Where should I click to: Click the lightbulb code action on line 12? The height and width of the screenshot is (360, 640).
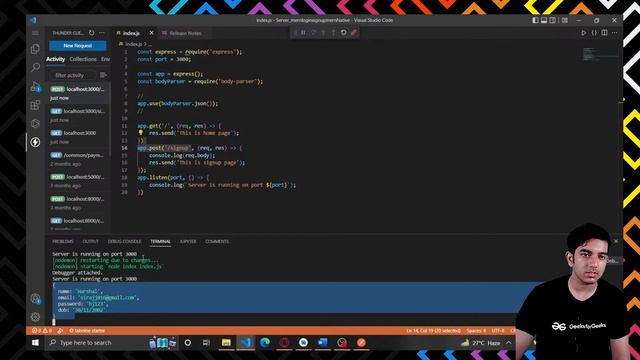click(x=141, y=133)
